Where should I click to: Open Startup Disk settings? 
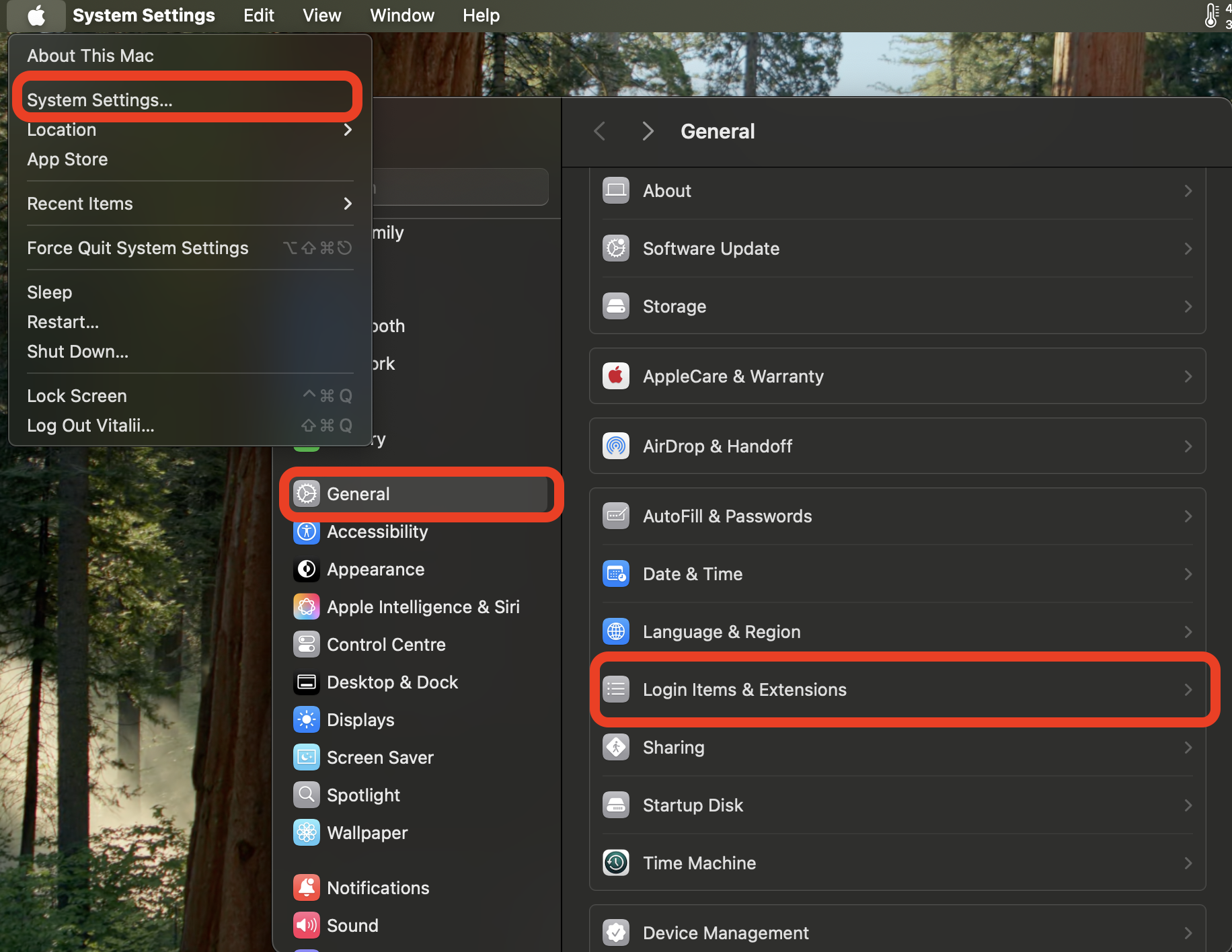(898, 805)
